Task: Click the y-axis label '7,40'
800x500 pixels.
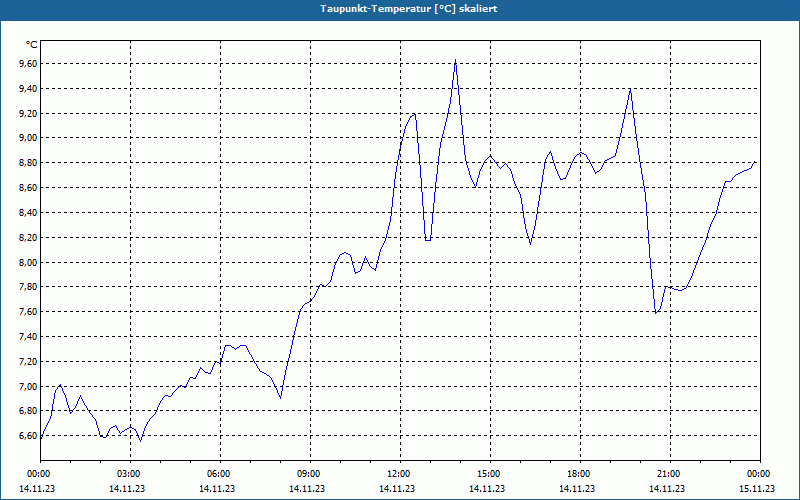Action: [x=29, y=337]
